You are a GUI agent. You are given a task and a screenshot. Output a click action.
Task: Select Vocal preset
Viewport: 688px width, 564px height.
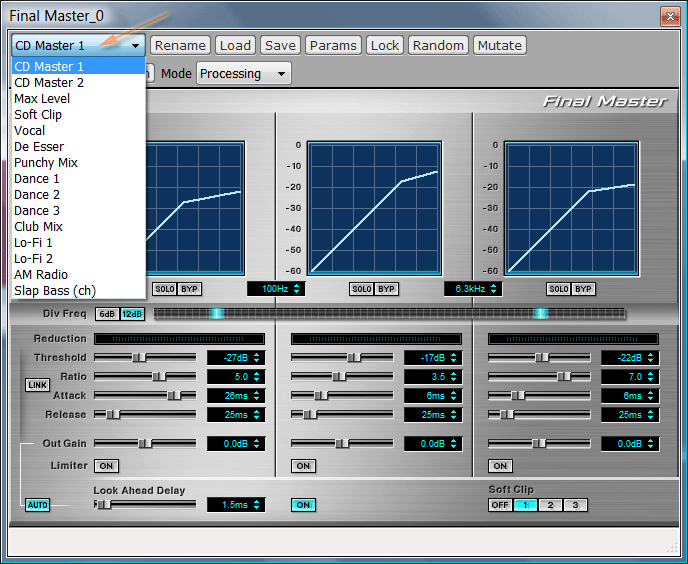(79, 130)
